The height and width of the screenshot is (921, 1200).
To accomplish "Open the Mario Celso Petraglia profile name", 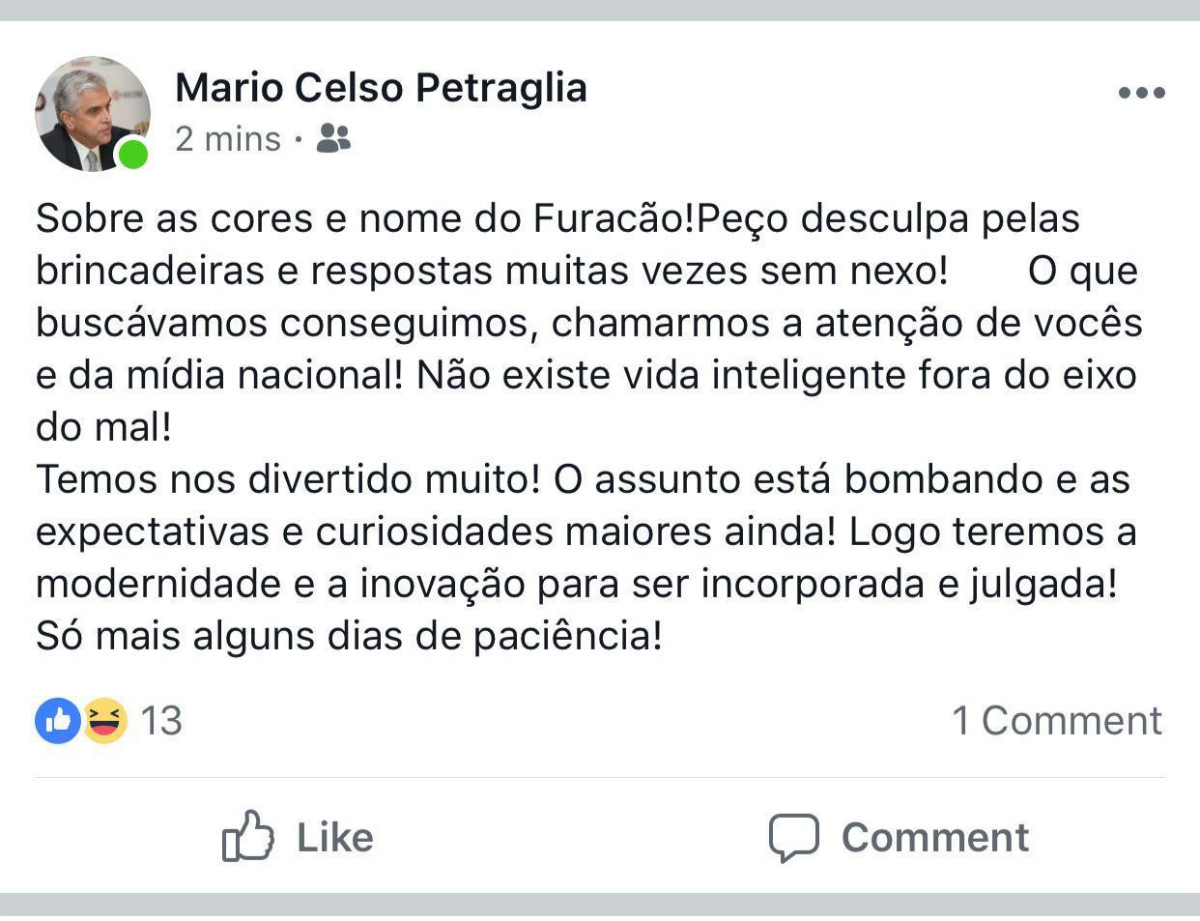I will pyautogui.click(x=381, y=88).
